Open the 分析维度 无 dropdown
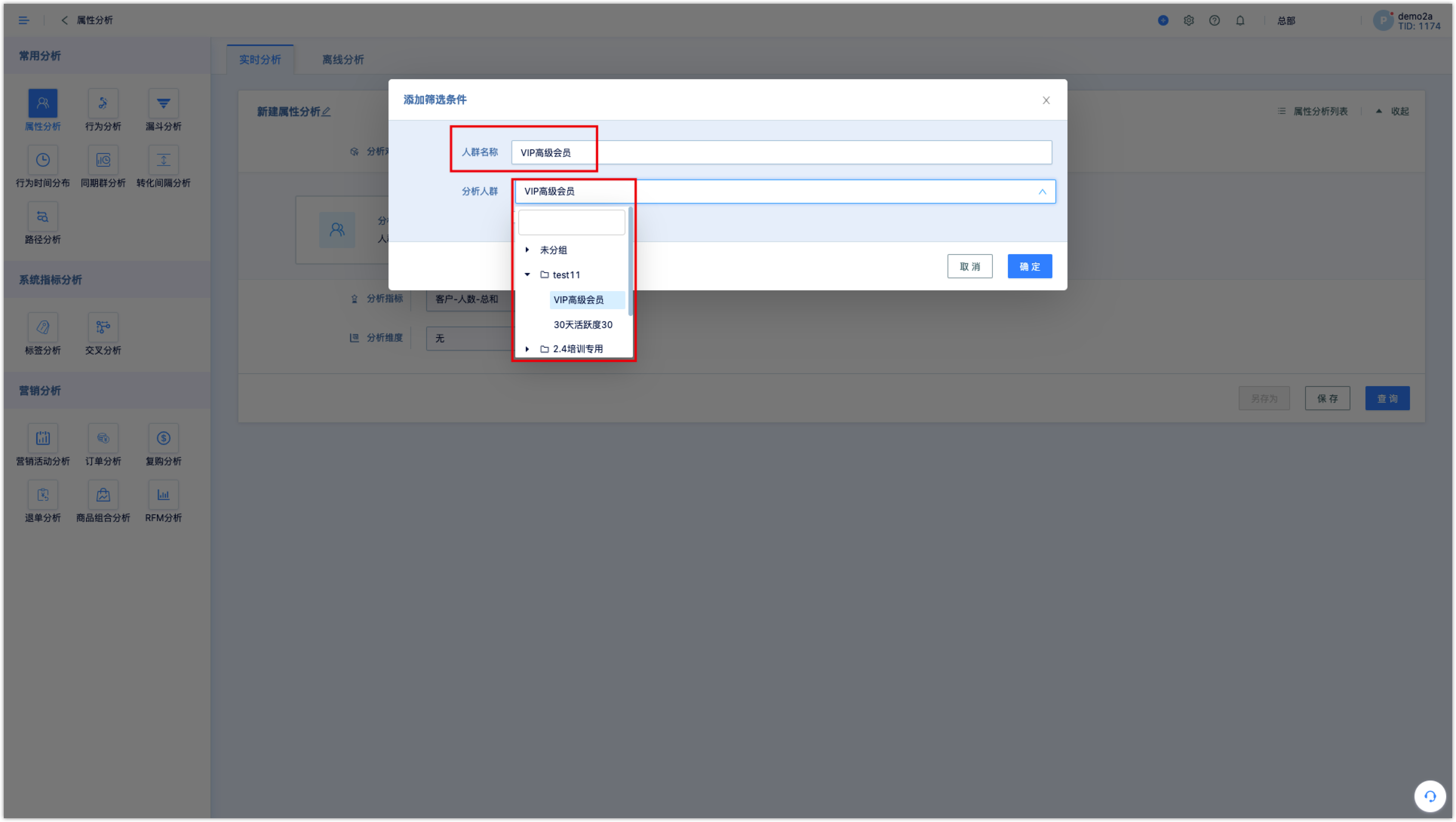 coord(469,338)
